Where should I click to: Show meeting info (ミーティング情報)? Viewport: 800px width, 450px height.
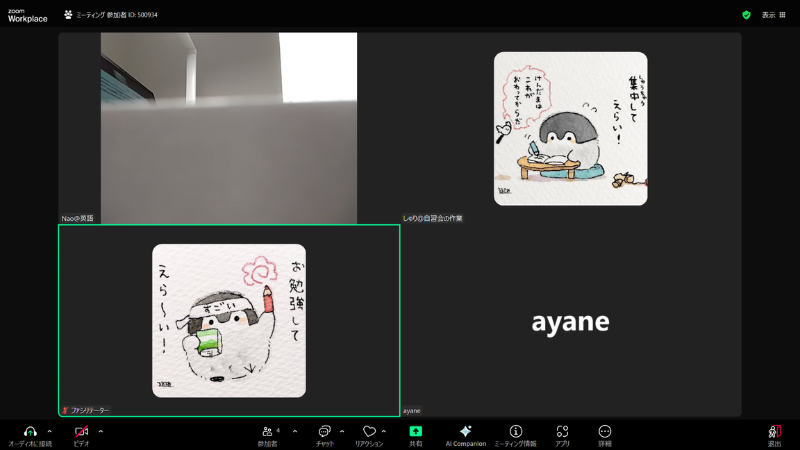point(515,436)
